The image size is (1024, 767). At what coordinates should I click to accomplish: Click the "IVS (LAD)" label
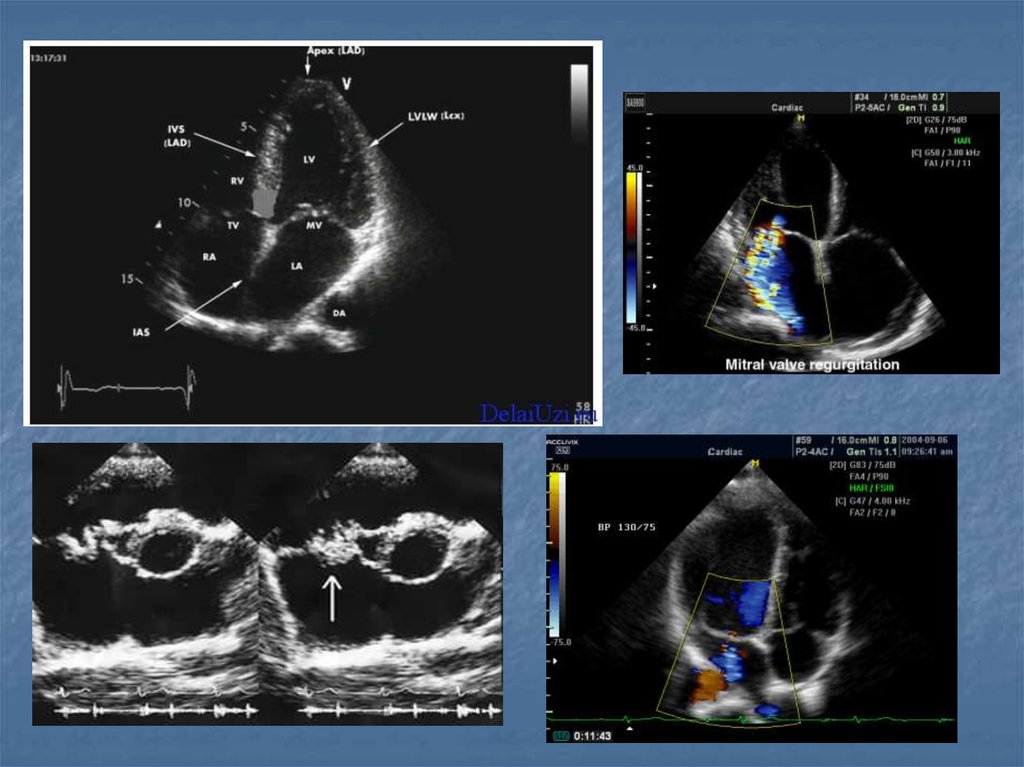(176, 136)
